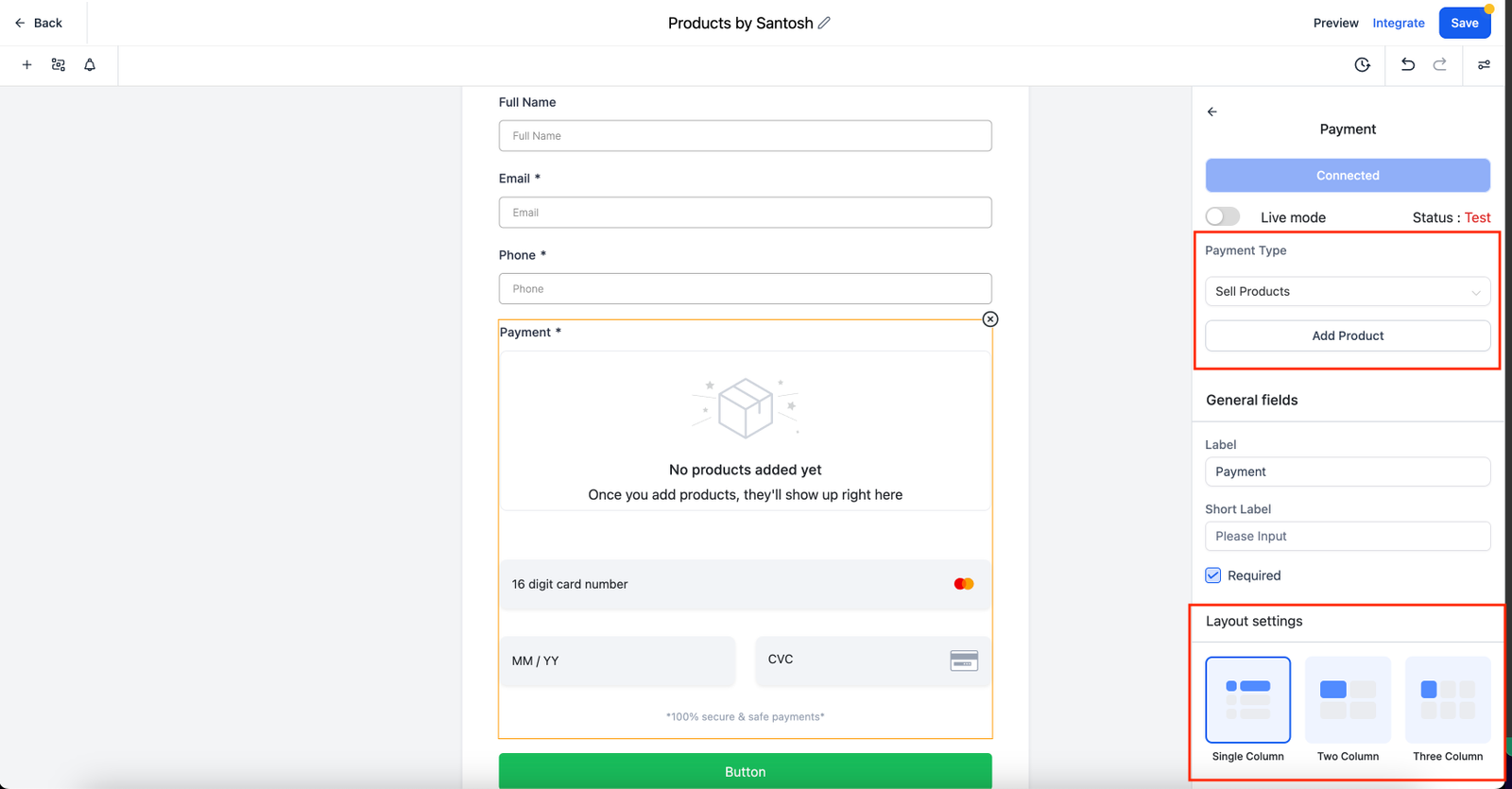Remove the Payment field with X icon

tap(989, 319)
